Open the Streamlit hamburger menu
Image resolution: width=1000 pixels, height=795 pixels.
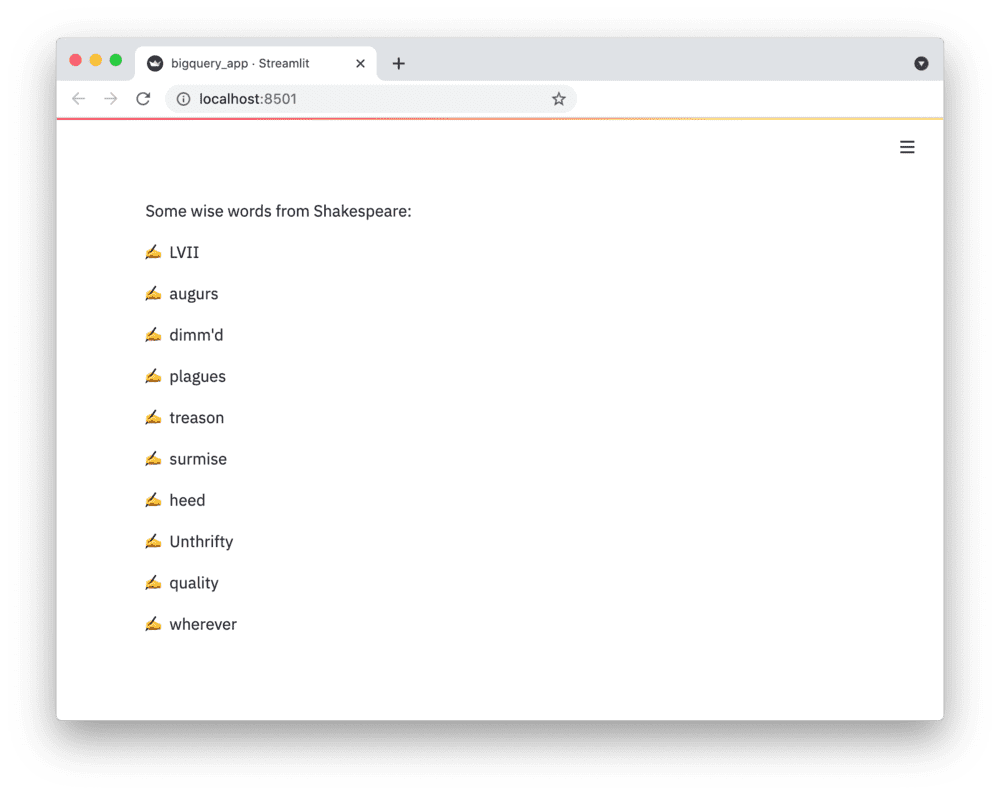[x=907, y=147]
